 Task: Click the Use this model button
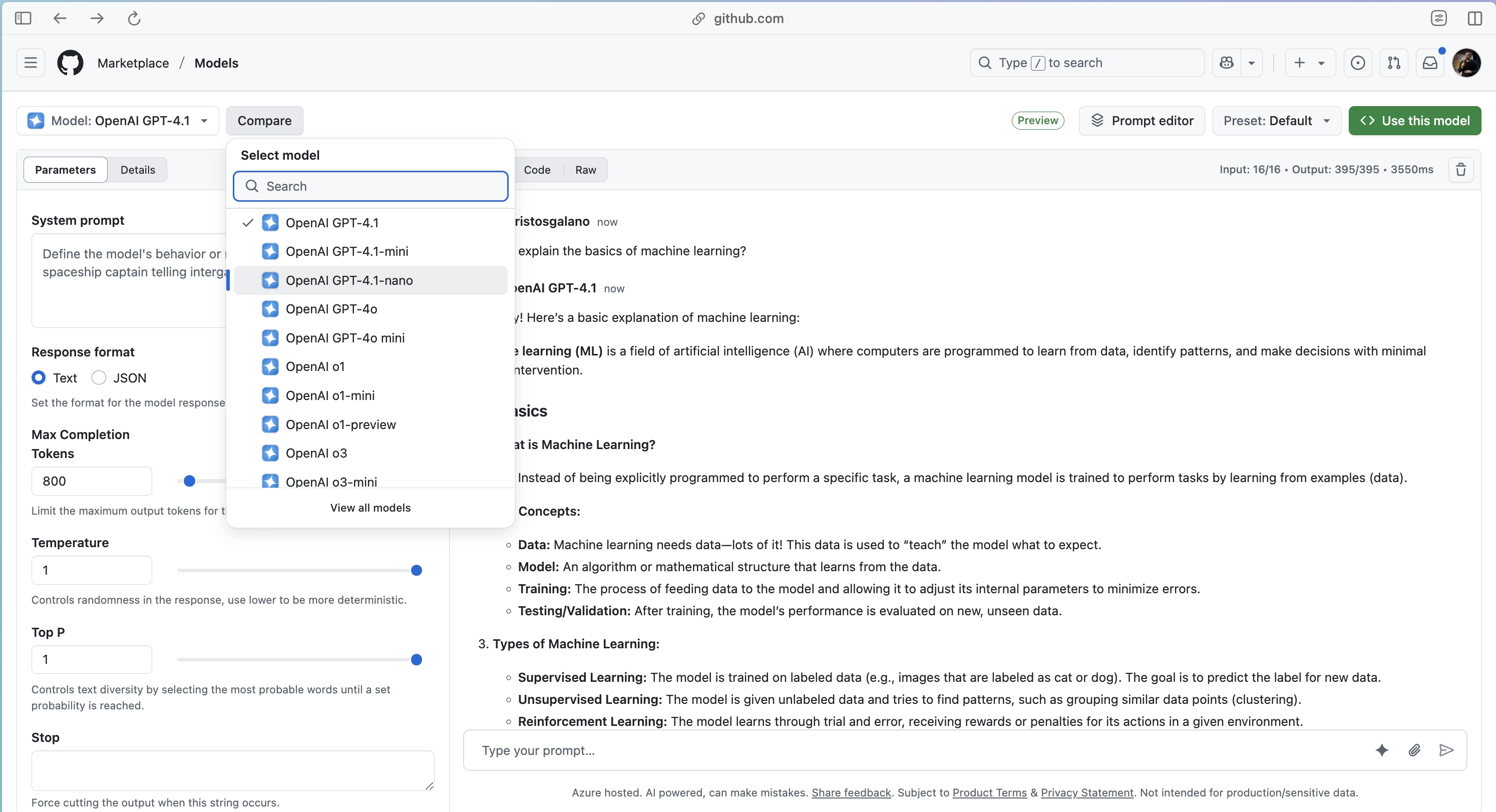coord(1415,121)
